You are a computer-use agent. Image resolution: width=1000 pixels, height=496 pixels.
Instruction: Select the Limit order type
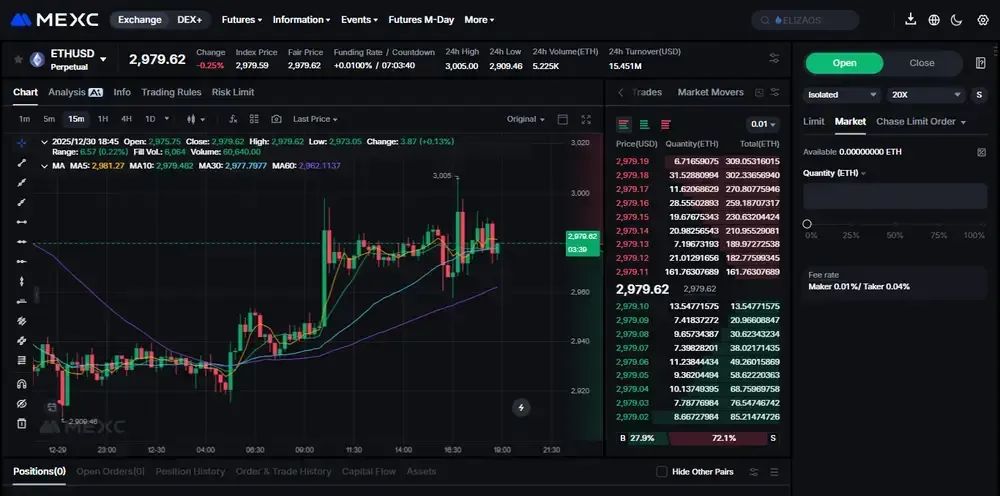[x=814, y=121]
